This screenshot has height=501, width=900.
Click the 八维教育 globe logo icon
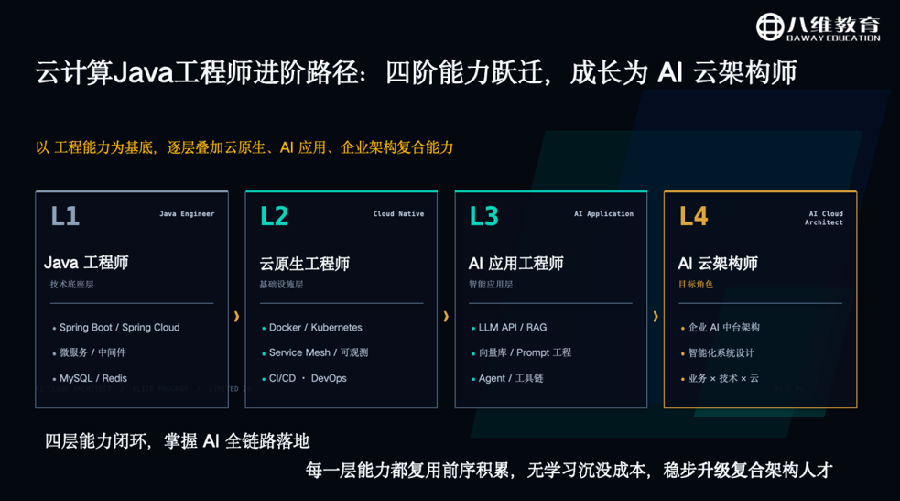tap(770, 27)
